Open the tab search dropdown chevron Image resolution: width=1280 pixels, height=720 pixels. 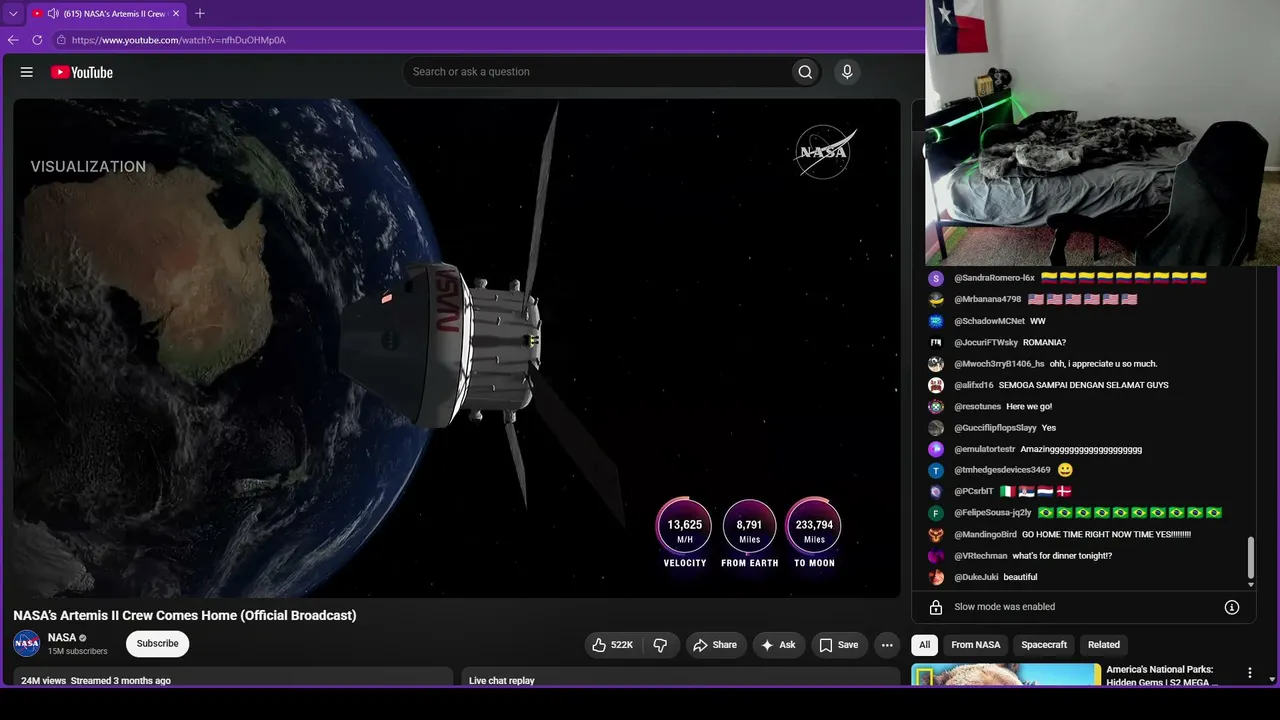pos(13,14)
